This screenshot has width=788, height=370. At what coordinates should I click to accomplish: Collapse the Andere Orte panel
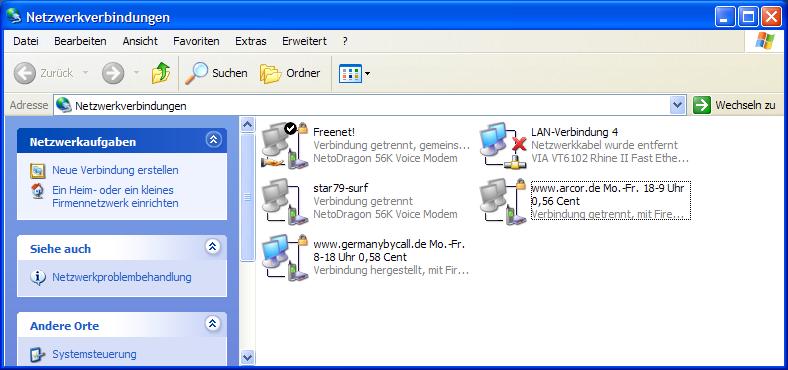click(213, 324)
